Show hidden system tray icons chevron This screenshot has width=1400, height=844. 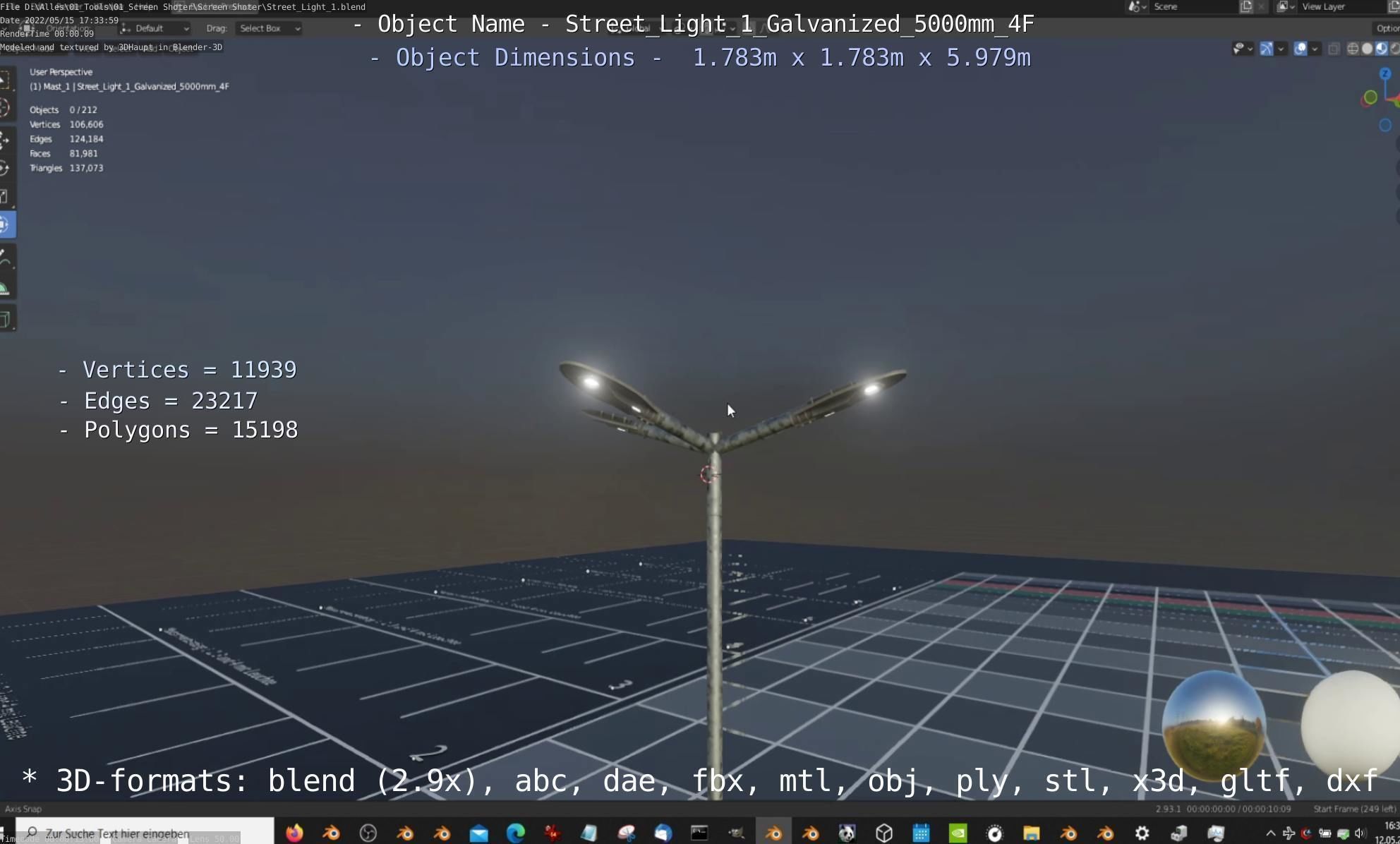click(x=1271, y=833)
